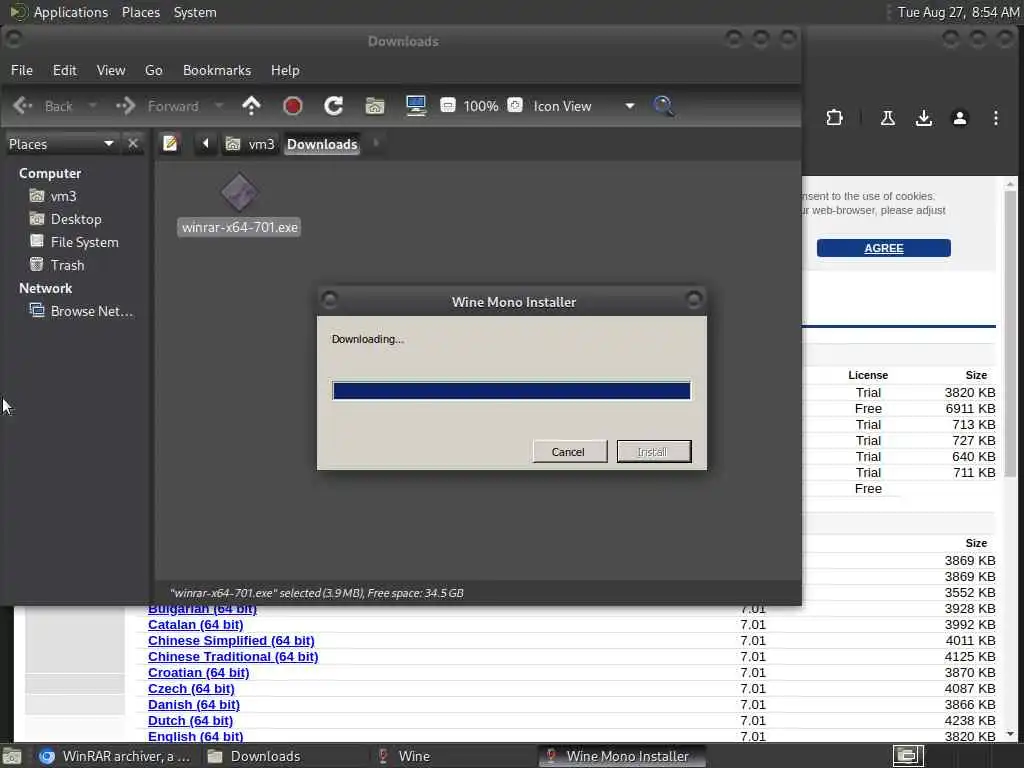This screenshot has width=1024, height=768.
Task: Open Computer toolbar icon
Action: (416, 106)
